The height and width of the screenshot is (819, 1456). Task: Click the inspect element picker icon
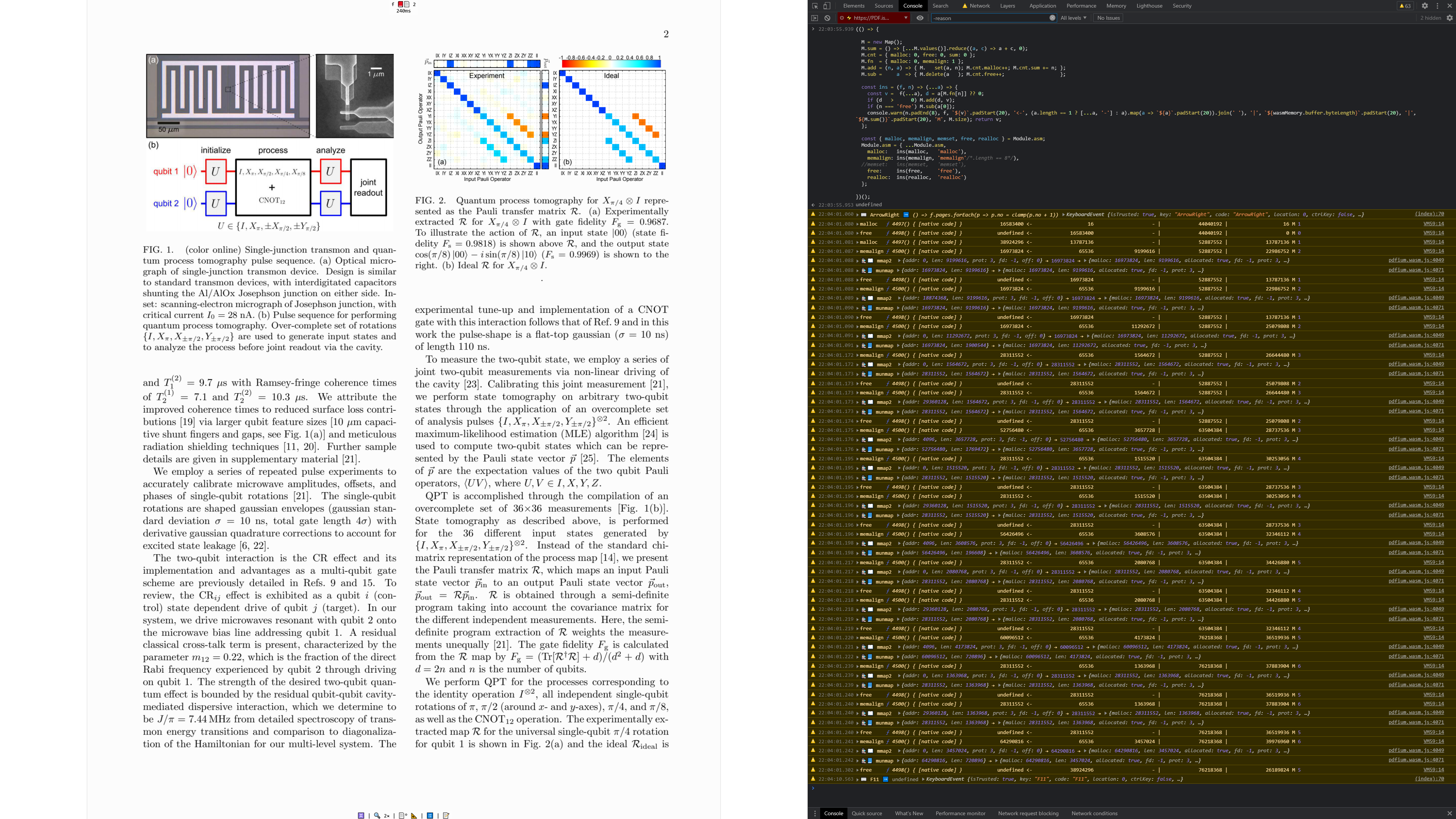click(815, 6)
